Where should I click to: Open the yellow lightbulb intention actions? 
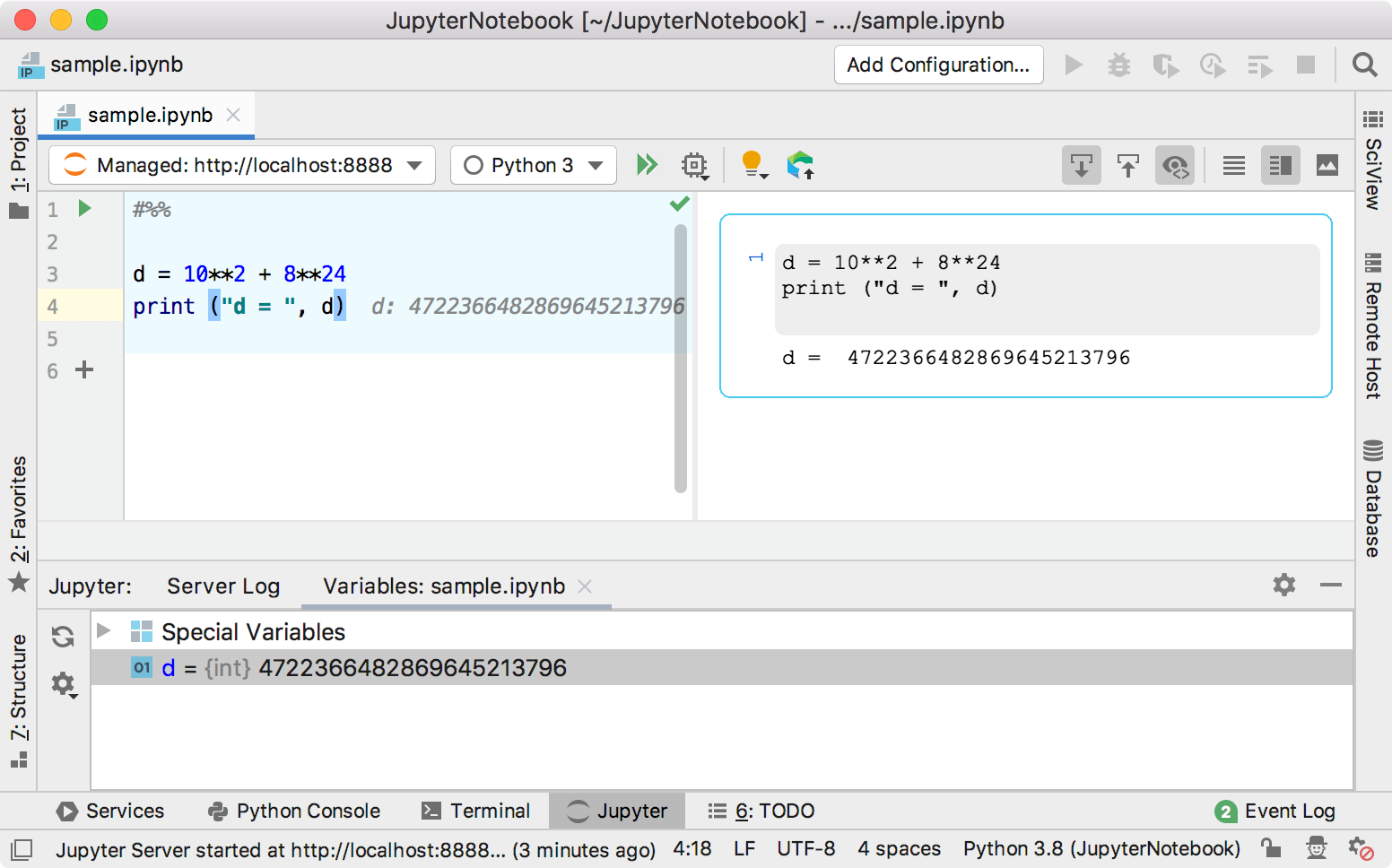753,165
